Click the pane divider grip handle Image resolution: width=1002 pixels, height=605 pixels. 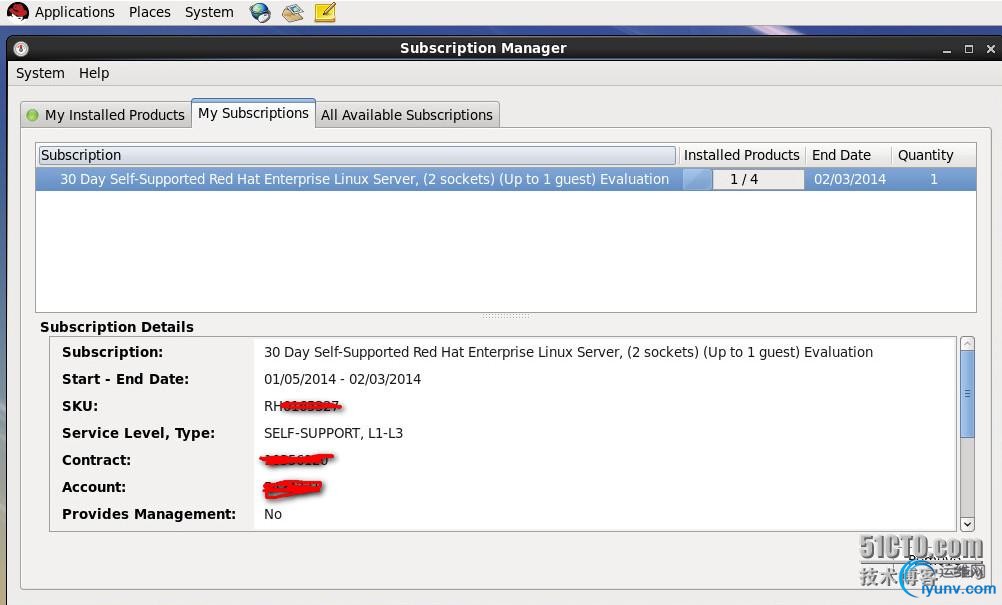point(505,316)
